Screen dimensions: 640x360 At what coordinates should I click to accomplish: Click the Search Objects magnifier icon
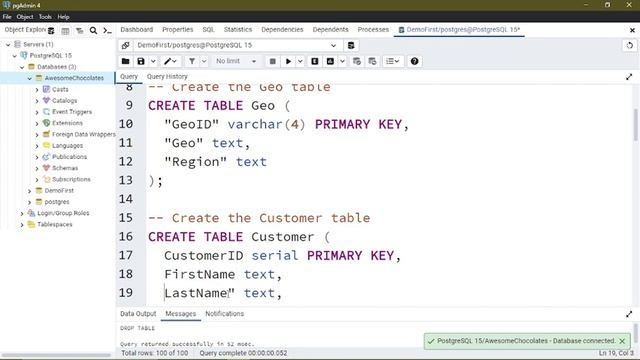93,31
